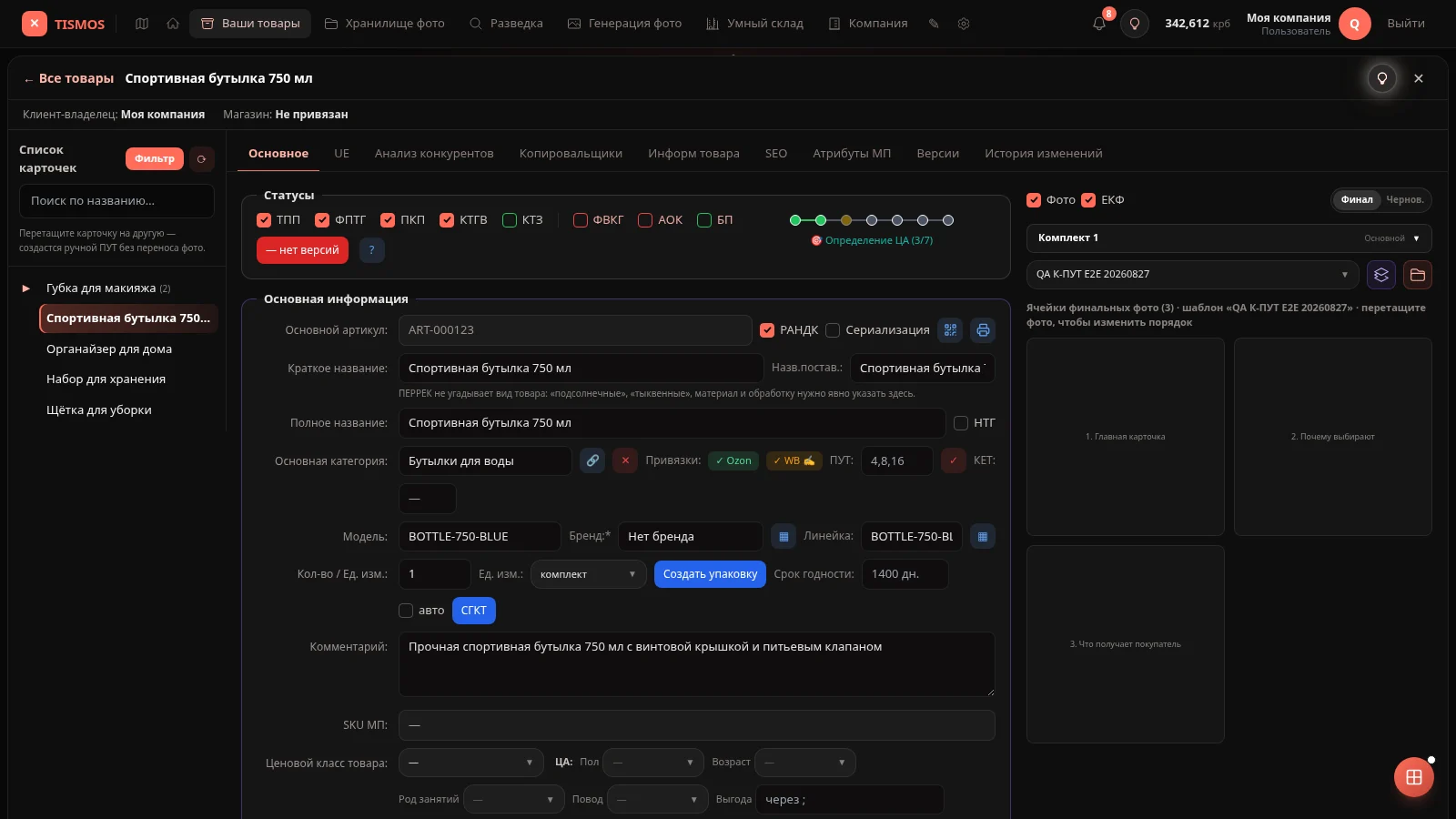This screenshot has height=819, width=1456.
Task: Click the category link chain icon
Action: click(592, 460)
